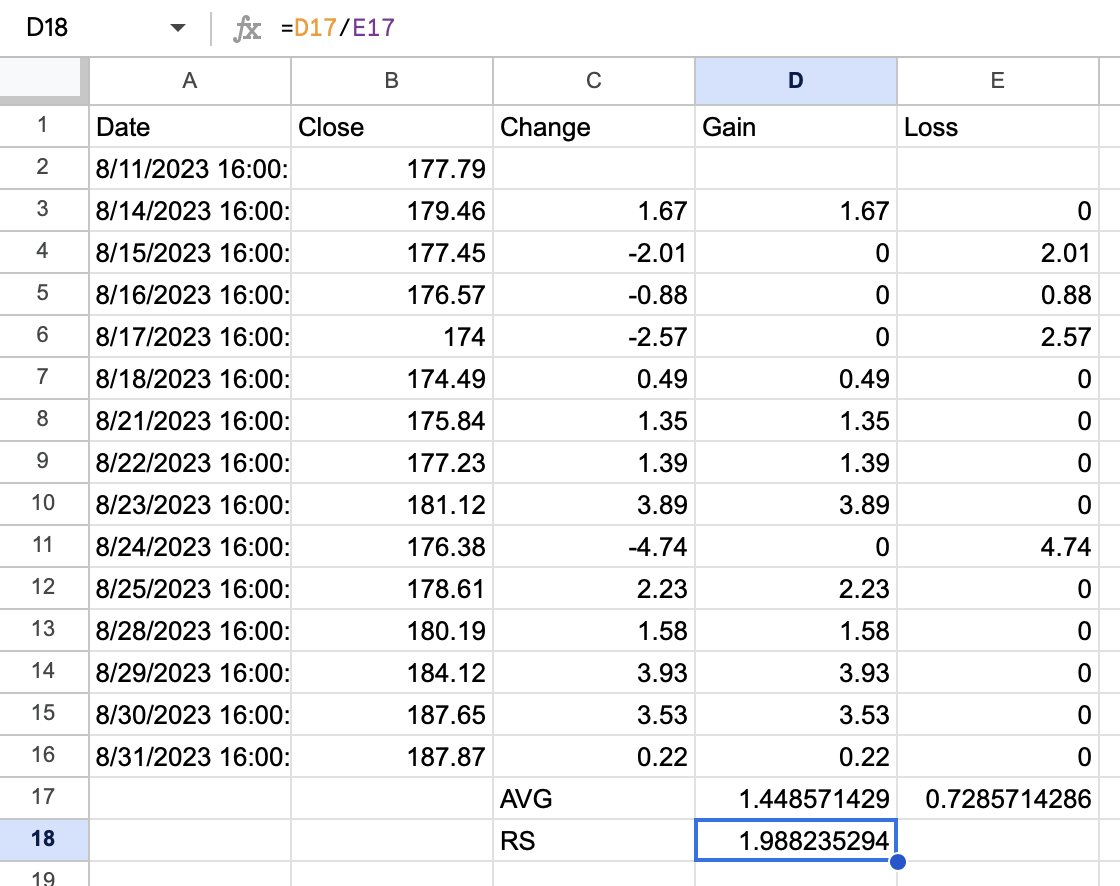Select the column D header
The width and height of the screenshot is (1120, 886).
(796, 81)
